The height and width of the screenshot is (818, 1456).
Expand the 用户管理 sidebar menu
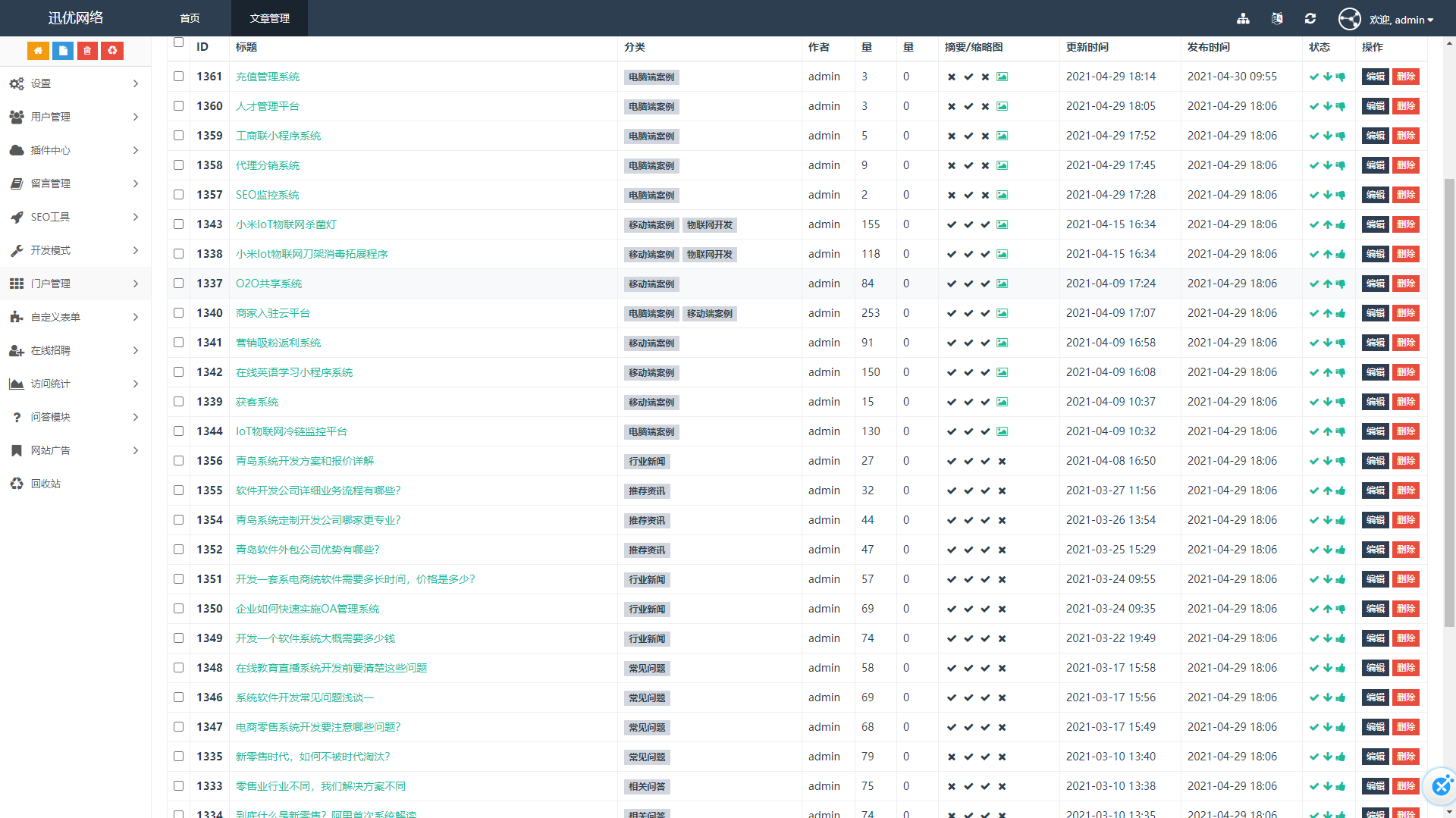74,117
